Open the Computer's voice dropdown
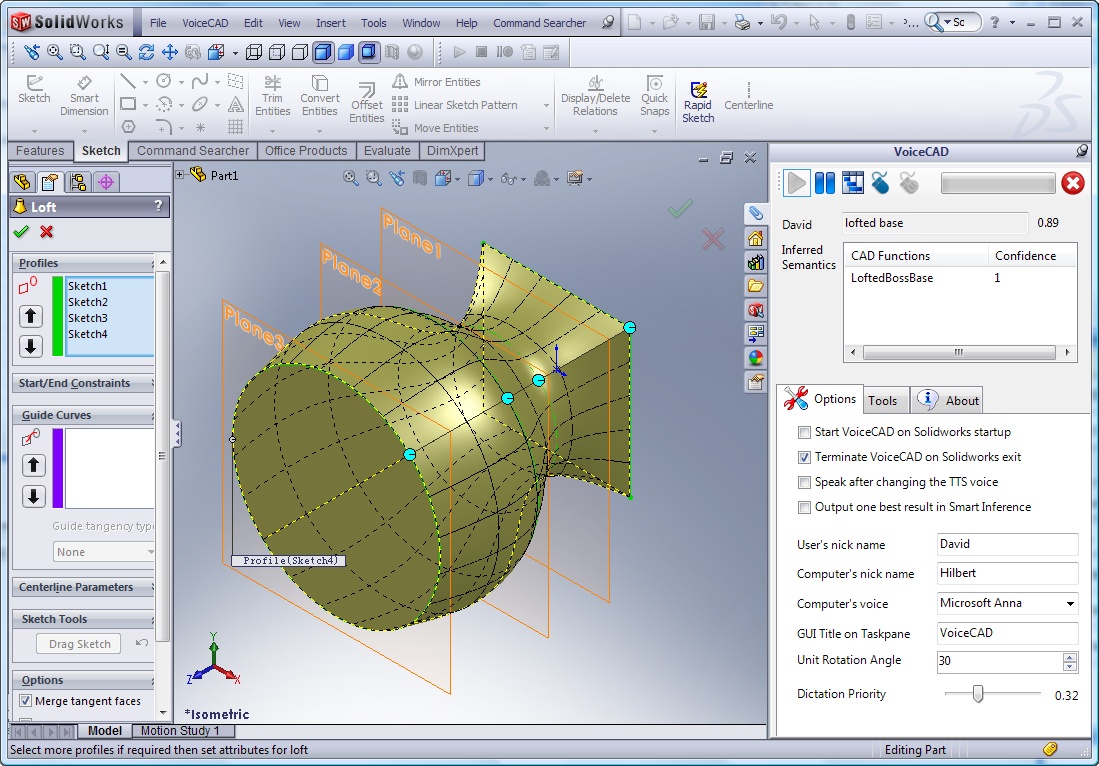1099x766 pixels. (1070, 604)
